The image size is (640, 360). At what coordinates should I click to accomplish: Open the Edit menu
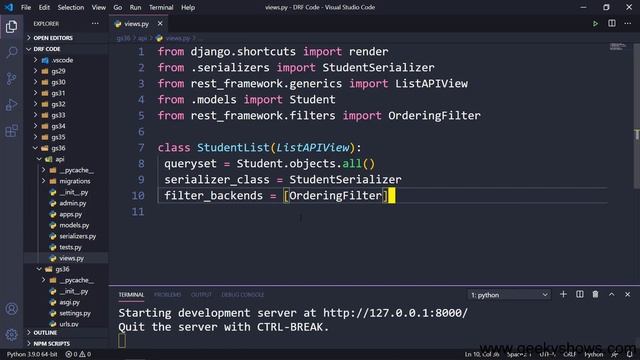click(44, 7)
